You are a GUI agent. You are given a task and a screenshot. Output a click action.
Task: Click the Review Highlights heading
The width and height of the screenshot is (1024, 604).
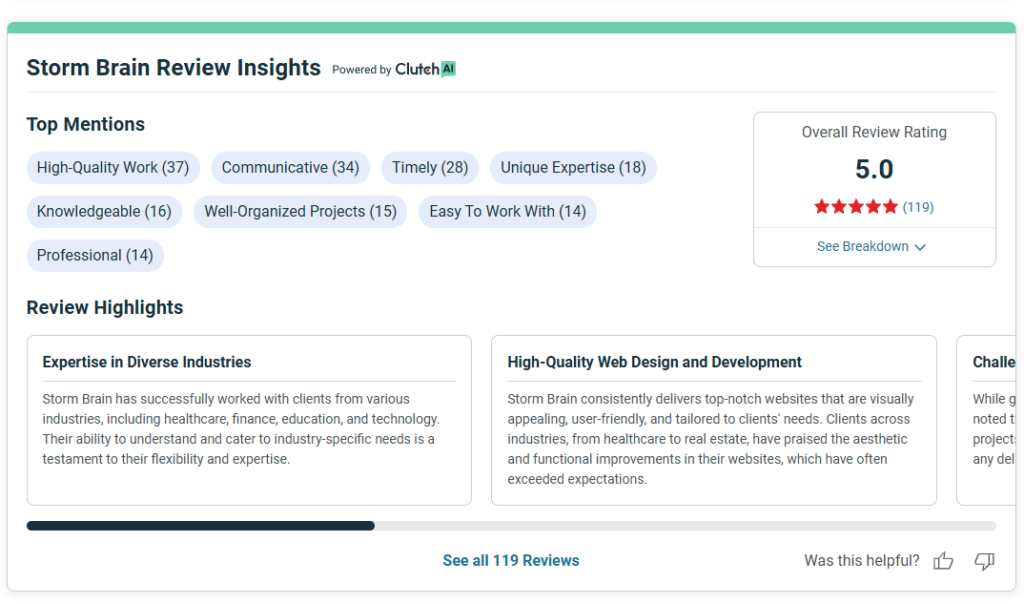tap(104, 308)
